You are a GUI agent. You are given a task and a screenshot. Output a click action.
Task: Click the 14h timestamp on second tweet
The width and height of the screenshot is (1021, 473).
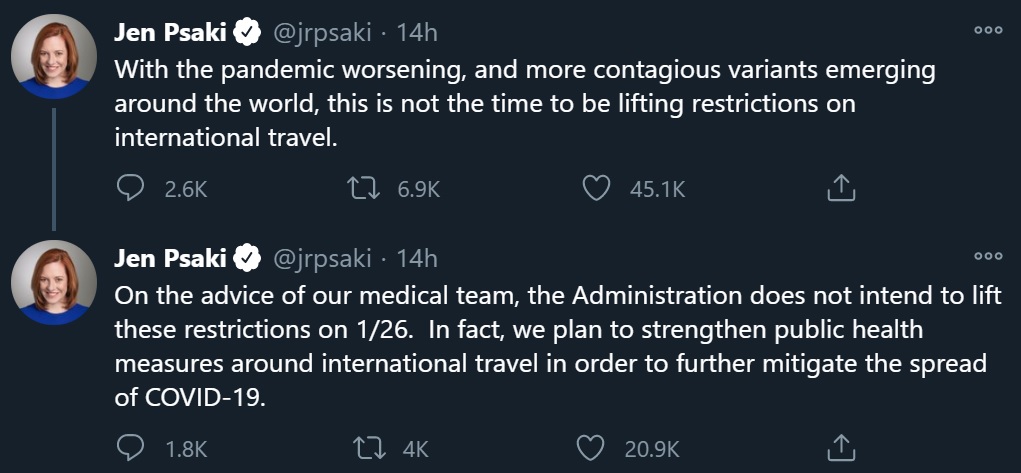point(417,259)
